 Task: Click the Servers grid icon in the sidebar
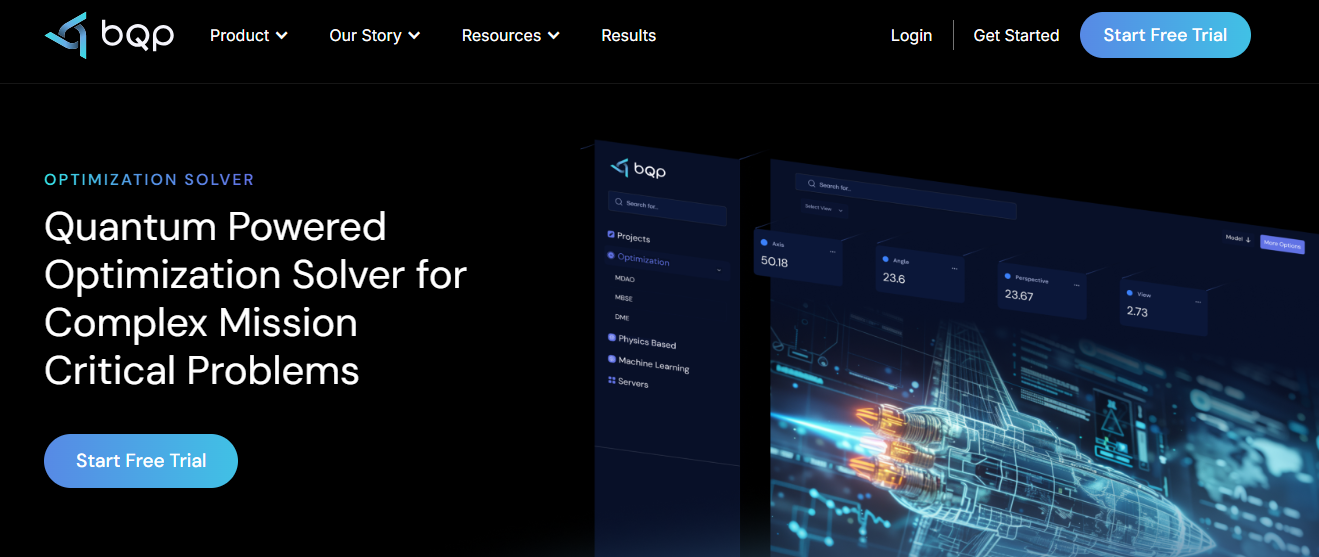click(612, 381)
